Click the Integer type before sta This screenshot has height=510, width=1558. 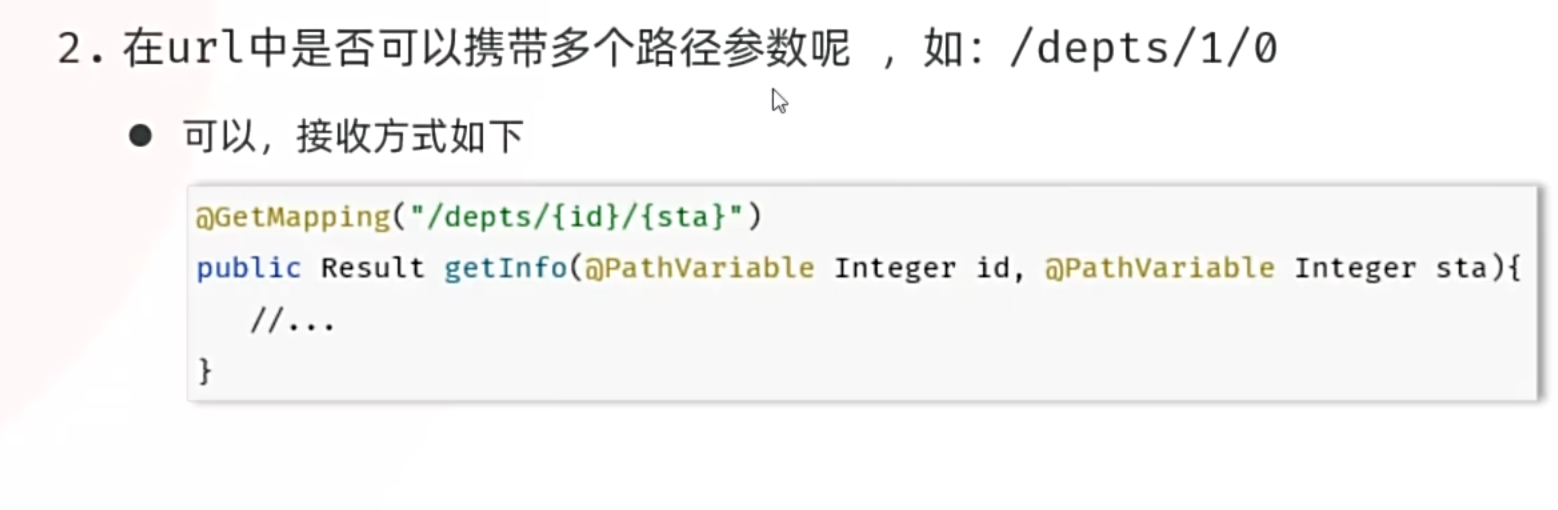[x=1355, y=269]
